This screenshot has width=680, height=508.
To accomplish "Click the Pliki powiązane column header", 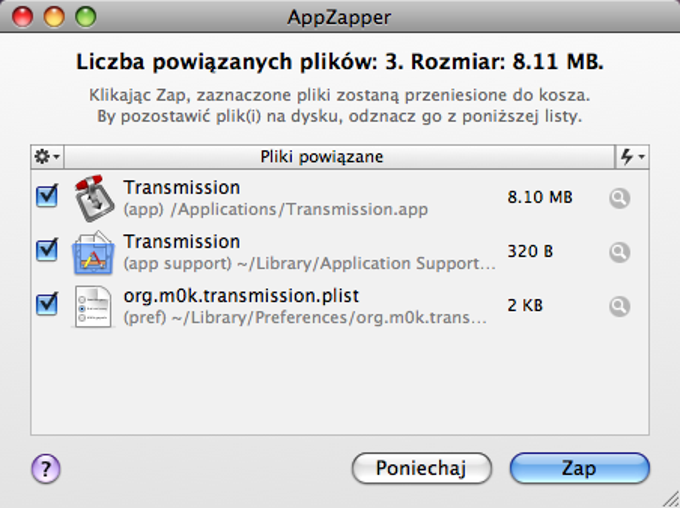I will point(321,157).
